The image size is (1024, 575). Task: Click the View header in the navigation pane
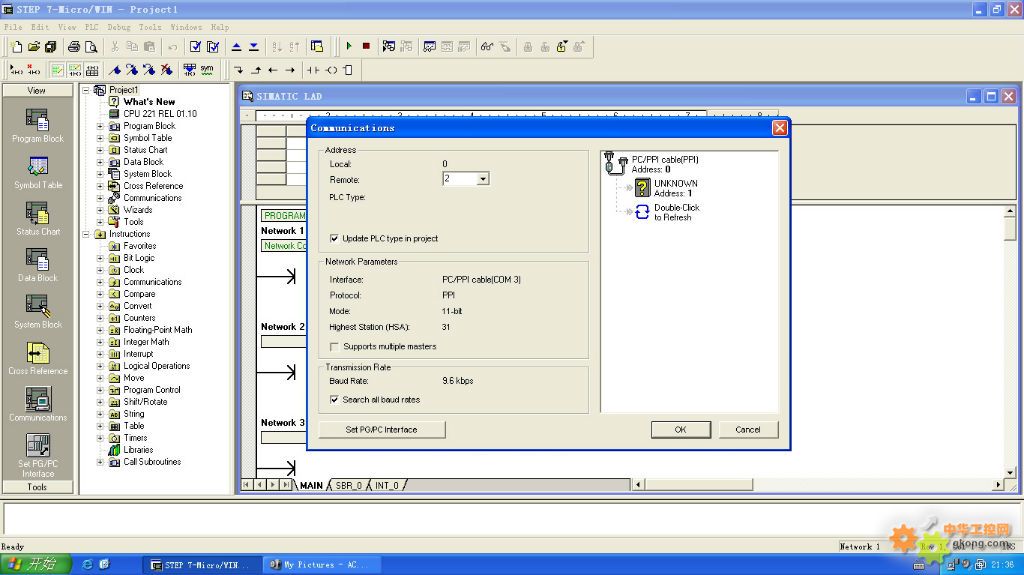[x=37, y=90]
